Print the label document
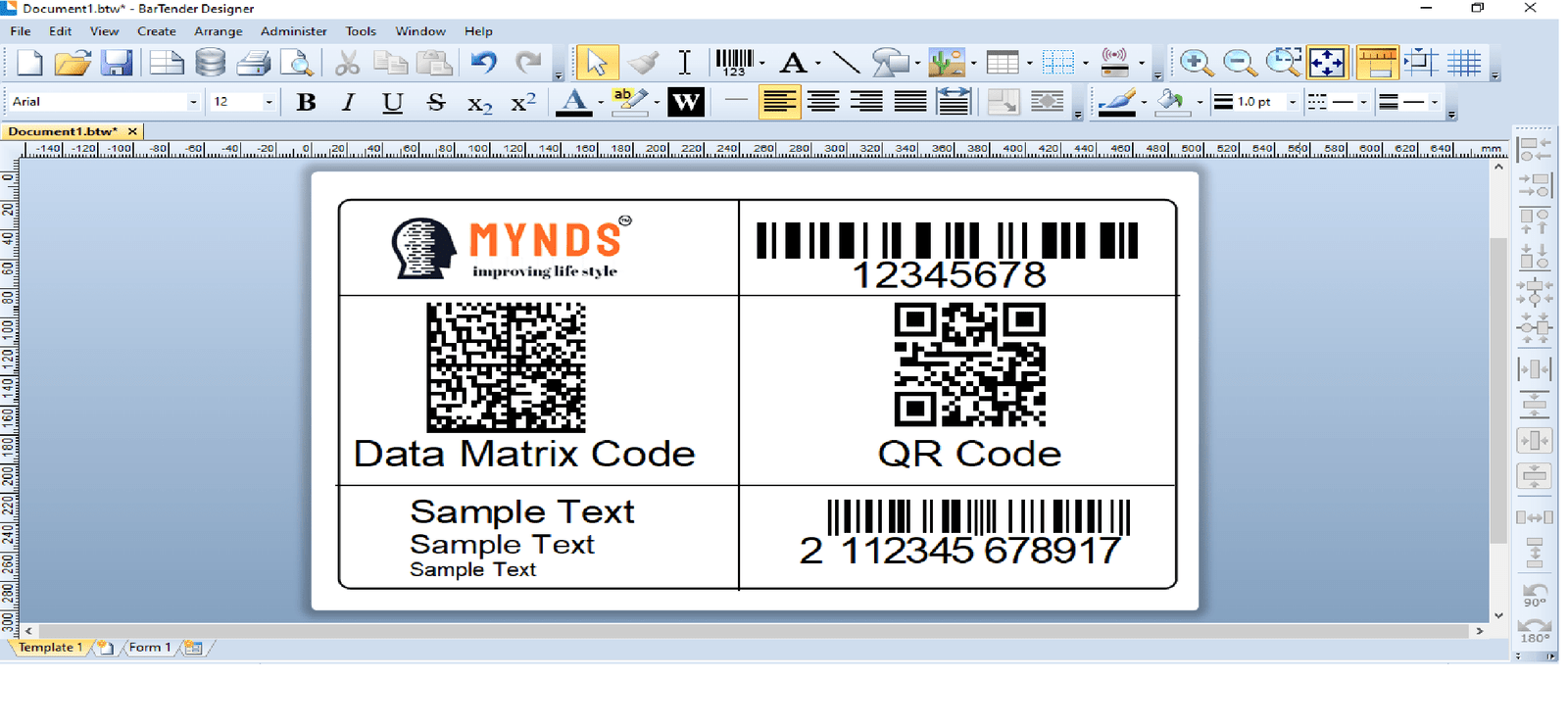Screen dimensions: 1568x727 [x=254, y=63]
